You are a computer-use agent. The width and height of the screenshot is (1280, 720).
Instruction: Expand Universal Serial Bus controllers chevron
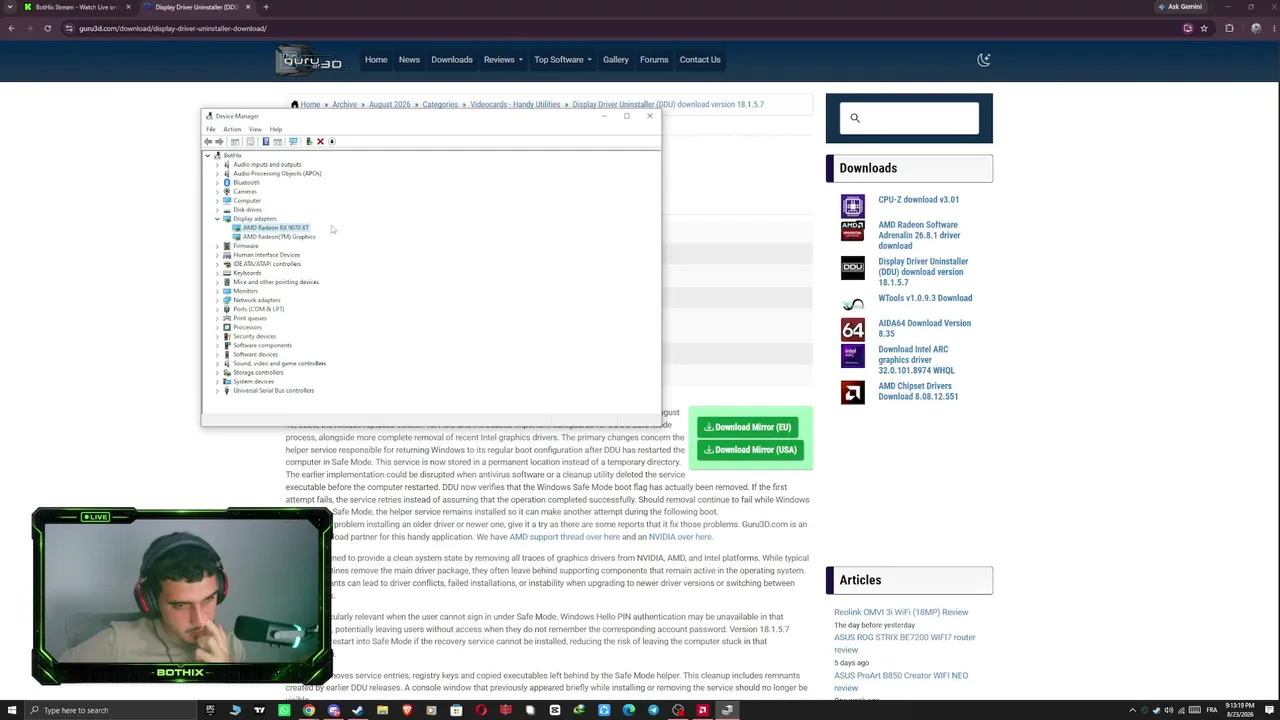217,390
